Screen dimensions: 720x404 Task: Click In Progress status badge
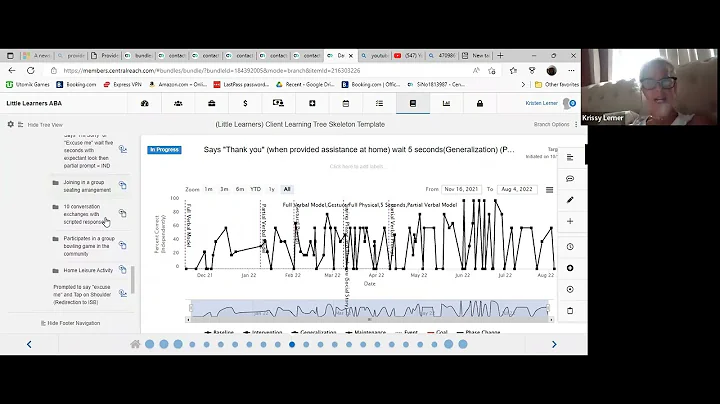[x=164, y=150]
